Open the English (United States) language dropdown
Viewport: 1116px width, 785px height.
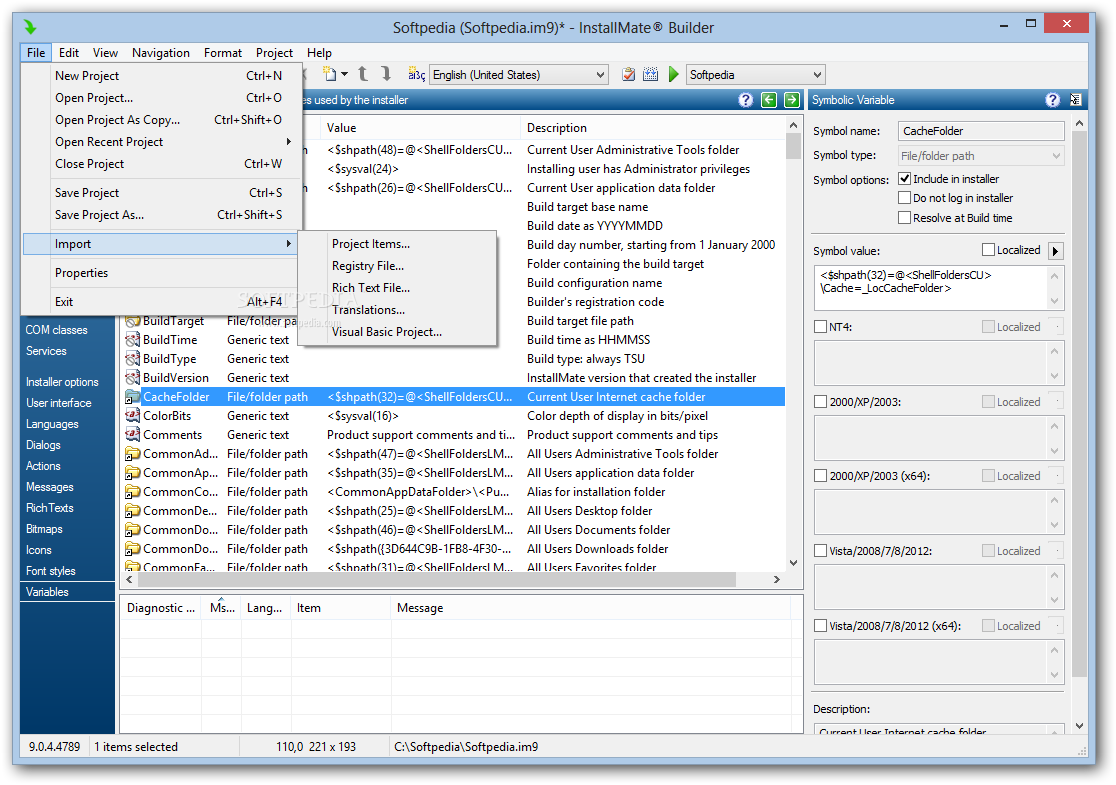click(x=519, y=75)
